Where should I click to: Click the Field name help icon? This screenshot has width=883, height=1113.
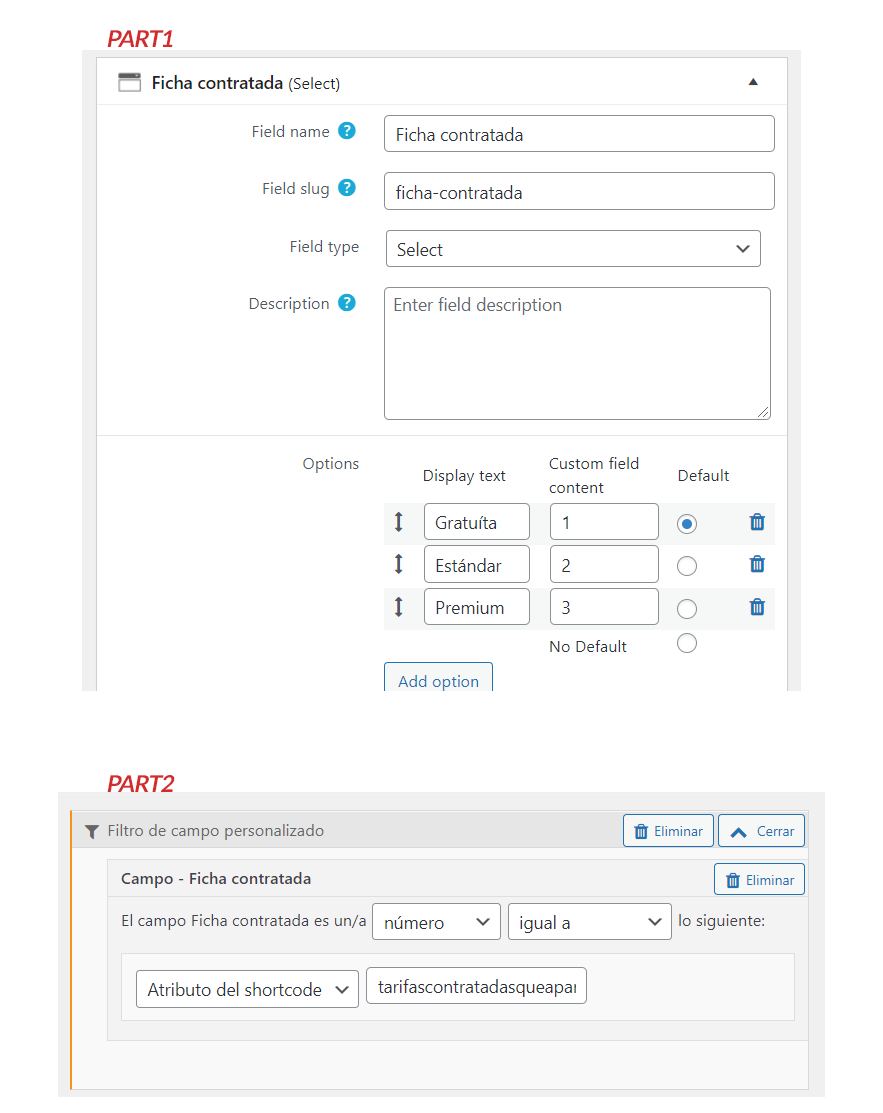coord(346,131)
